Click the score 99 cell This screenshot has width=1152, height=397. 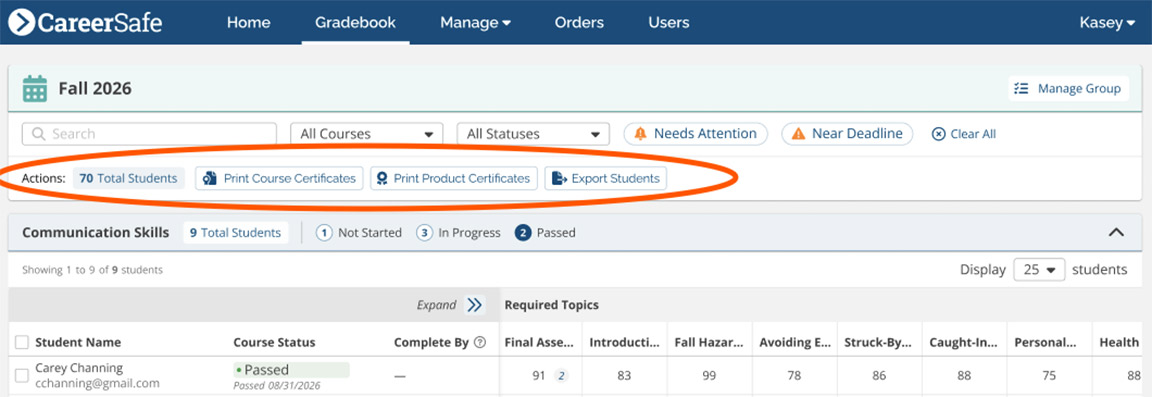point(709,376)
